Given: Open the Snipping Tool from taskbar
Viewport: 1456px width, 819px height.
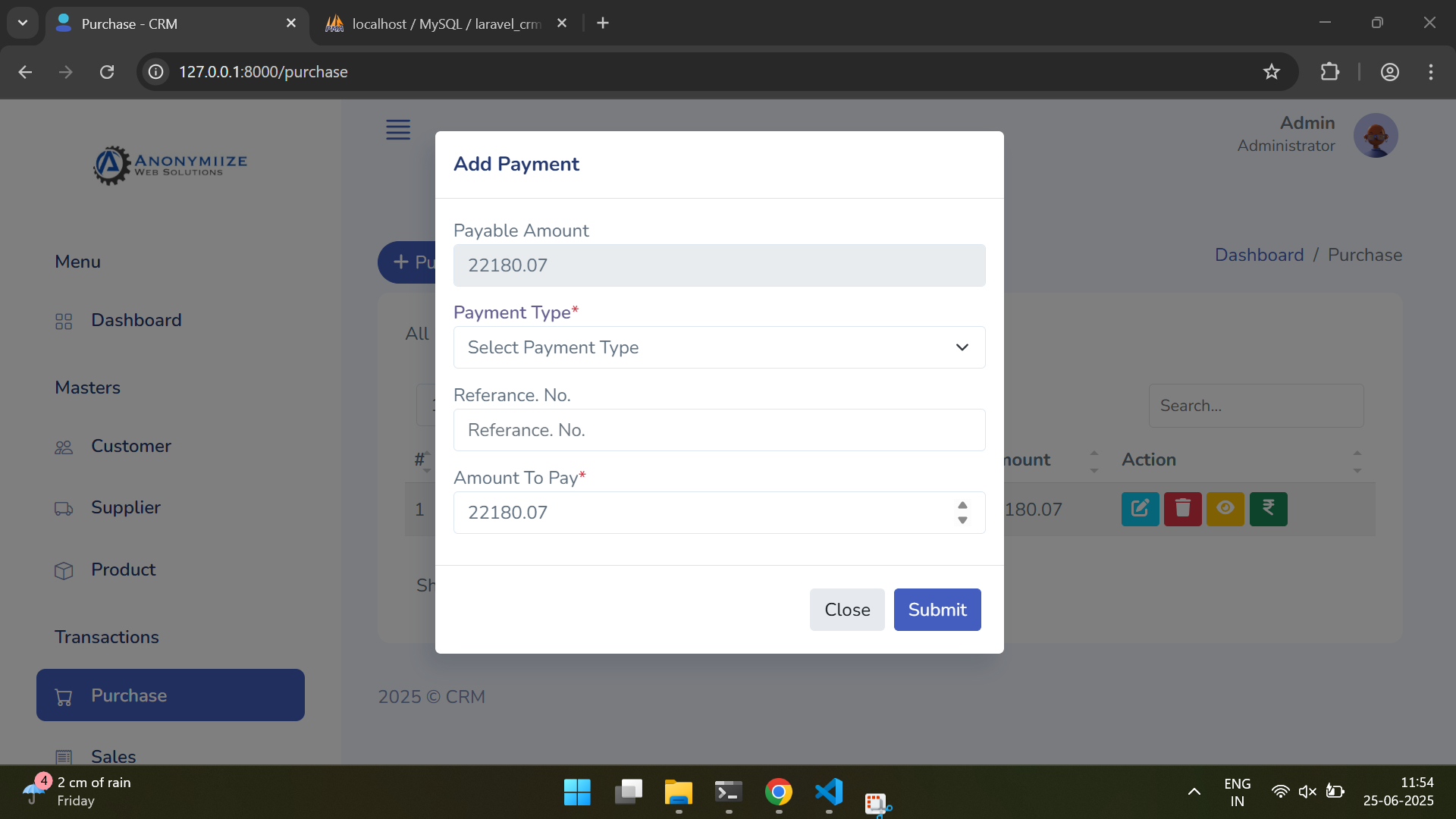Looking at the screenshot, I should pos(878,804).
